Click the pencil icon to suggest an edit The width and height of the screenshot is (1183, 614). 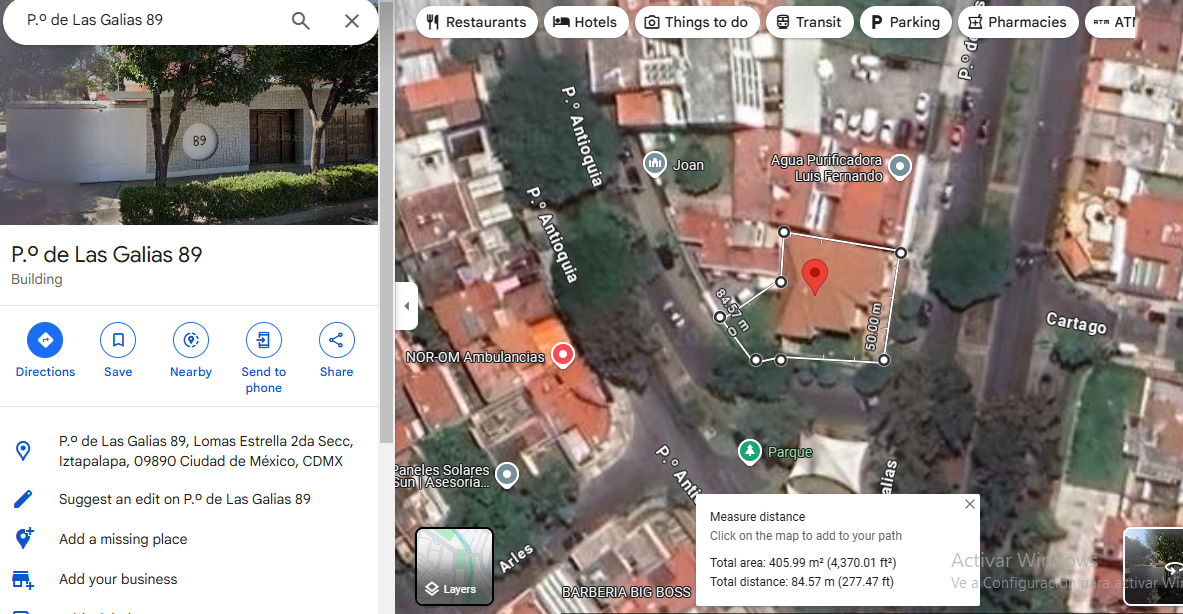tap(23, 499)
